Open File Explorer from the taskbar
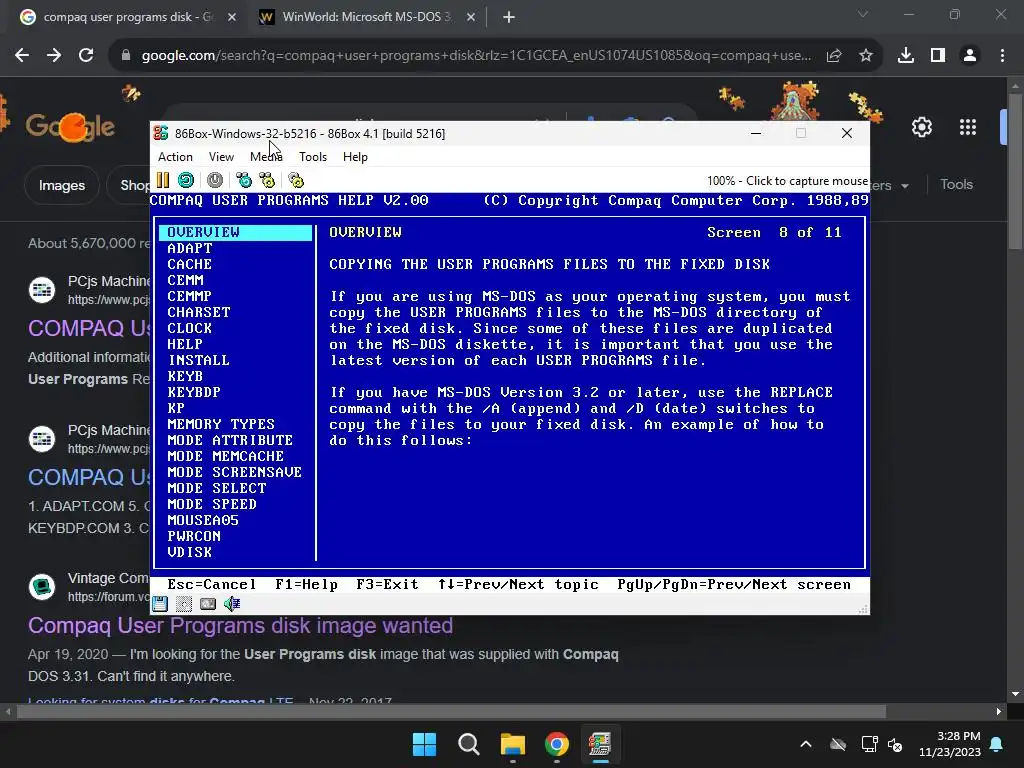 513,744
